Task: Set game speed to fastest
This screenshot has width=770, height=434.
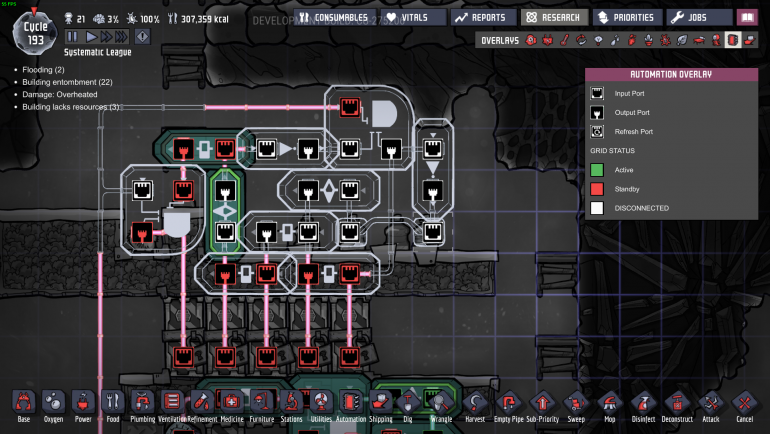Action: pyautogui.click(x=121, y=36)
